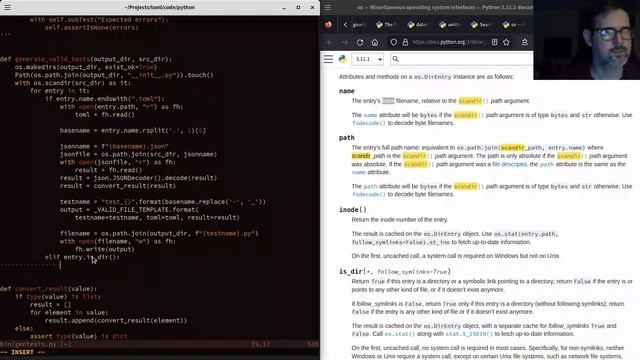Click the 'elif entry.is_dir():' code line

click(x=82, y=257)
